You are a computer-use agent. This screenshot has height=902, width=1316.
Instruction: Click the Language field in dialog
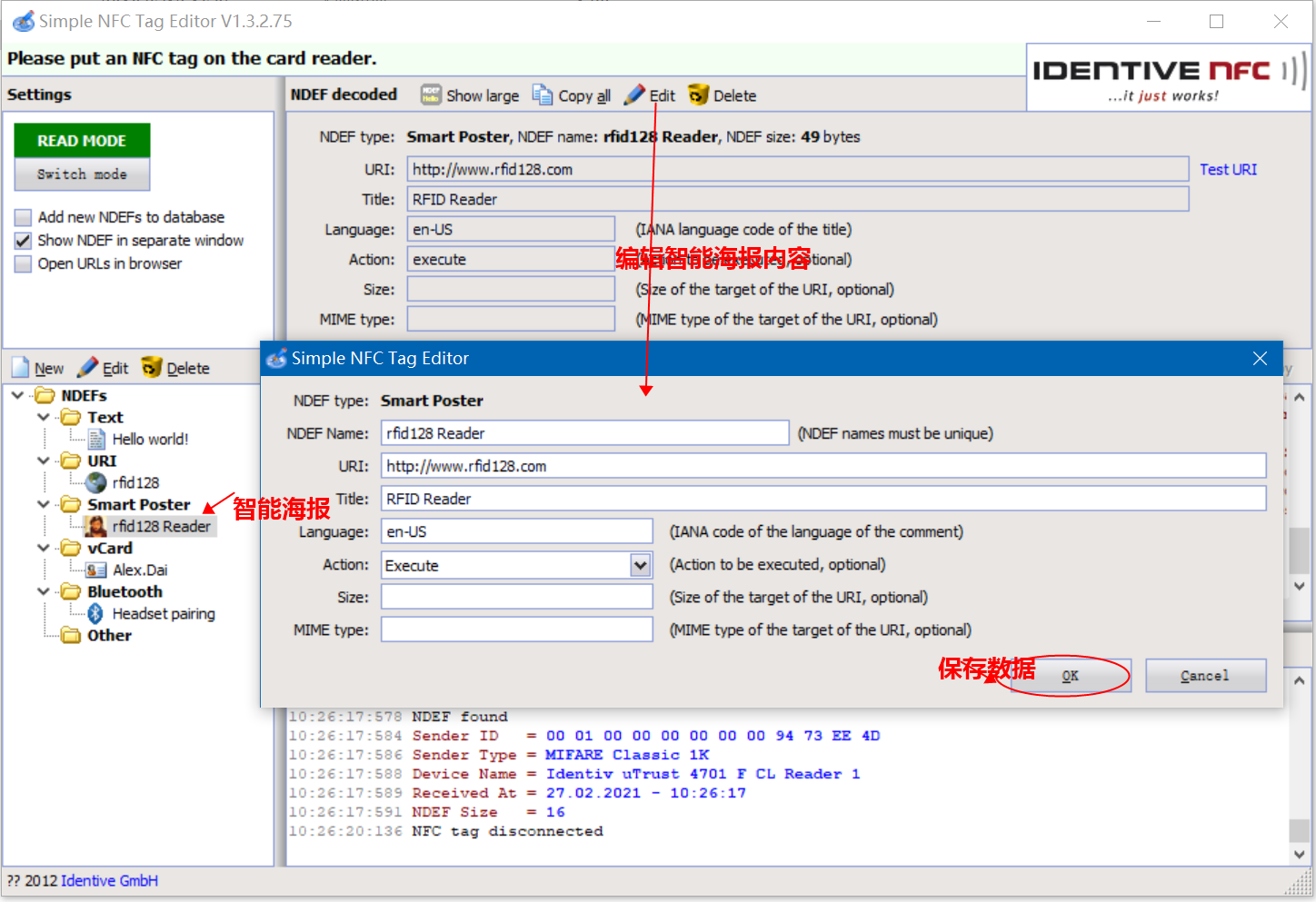tap(516, 531)
